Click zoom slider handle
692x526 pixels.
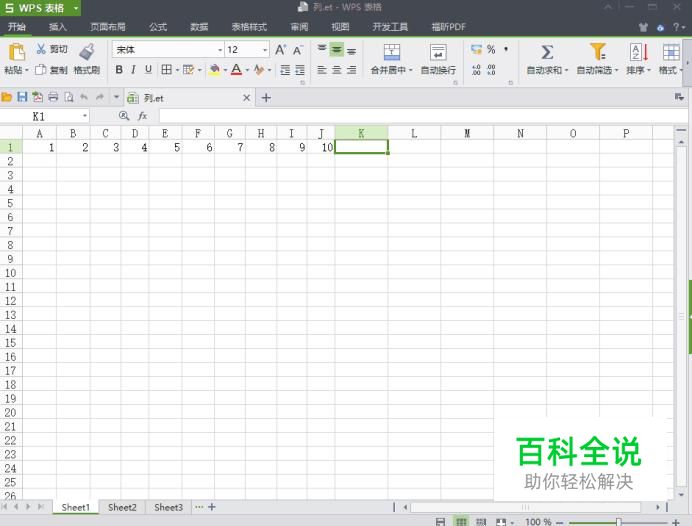(x=618, y=522)
